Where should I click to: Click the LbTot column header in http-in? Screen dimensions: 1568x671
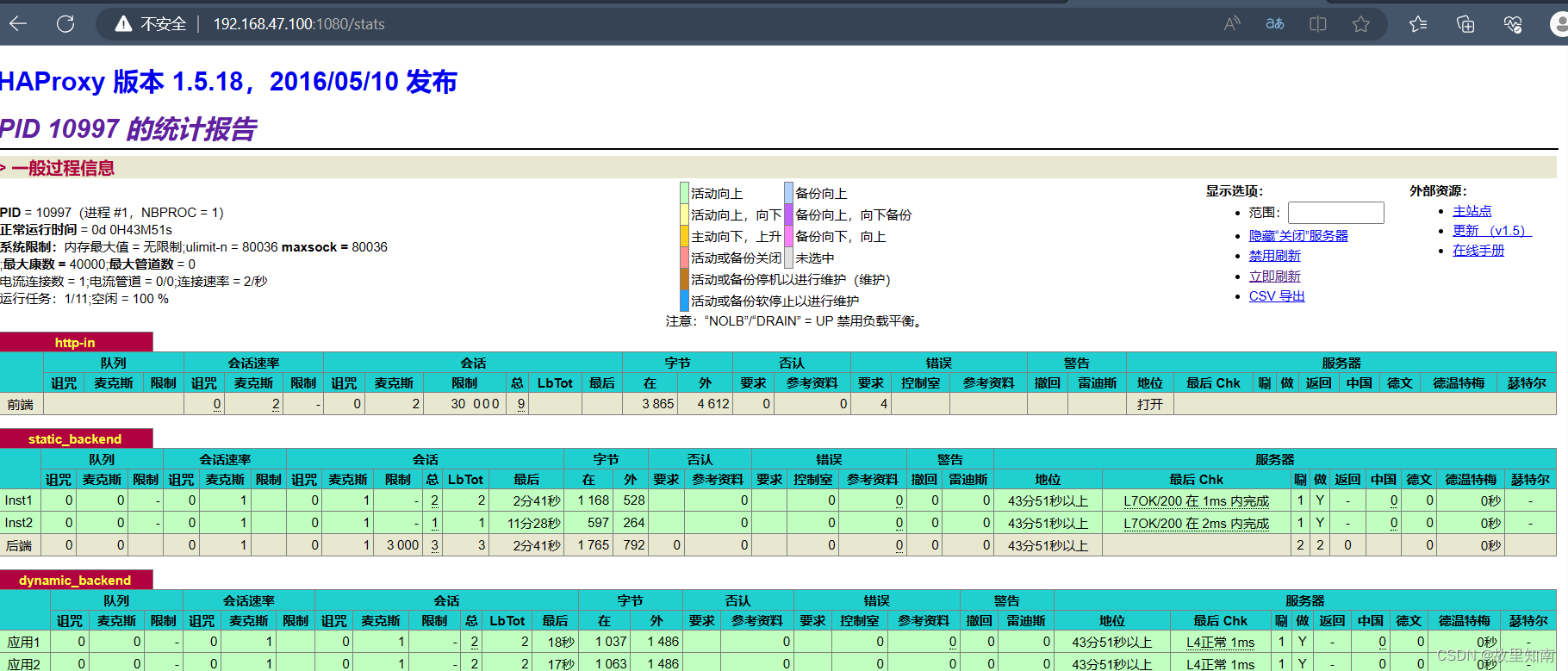(555, 383)
